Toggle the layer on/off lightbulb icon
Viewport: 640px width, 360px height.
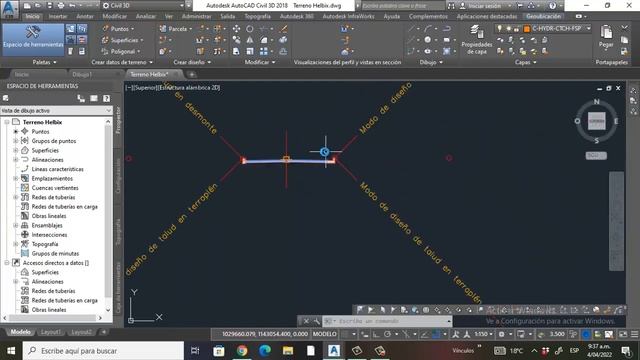499,29
